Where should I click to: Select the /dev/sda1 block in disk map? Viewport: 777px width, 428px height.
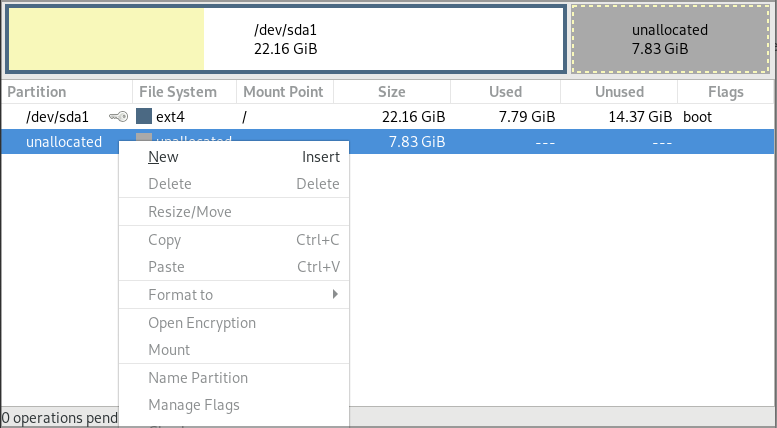coord(286,39)
